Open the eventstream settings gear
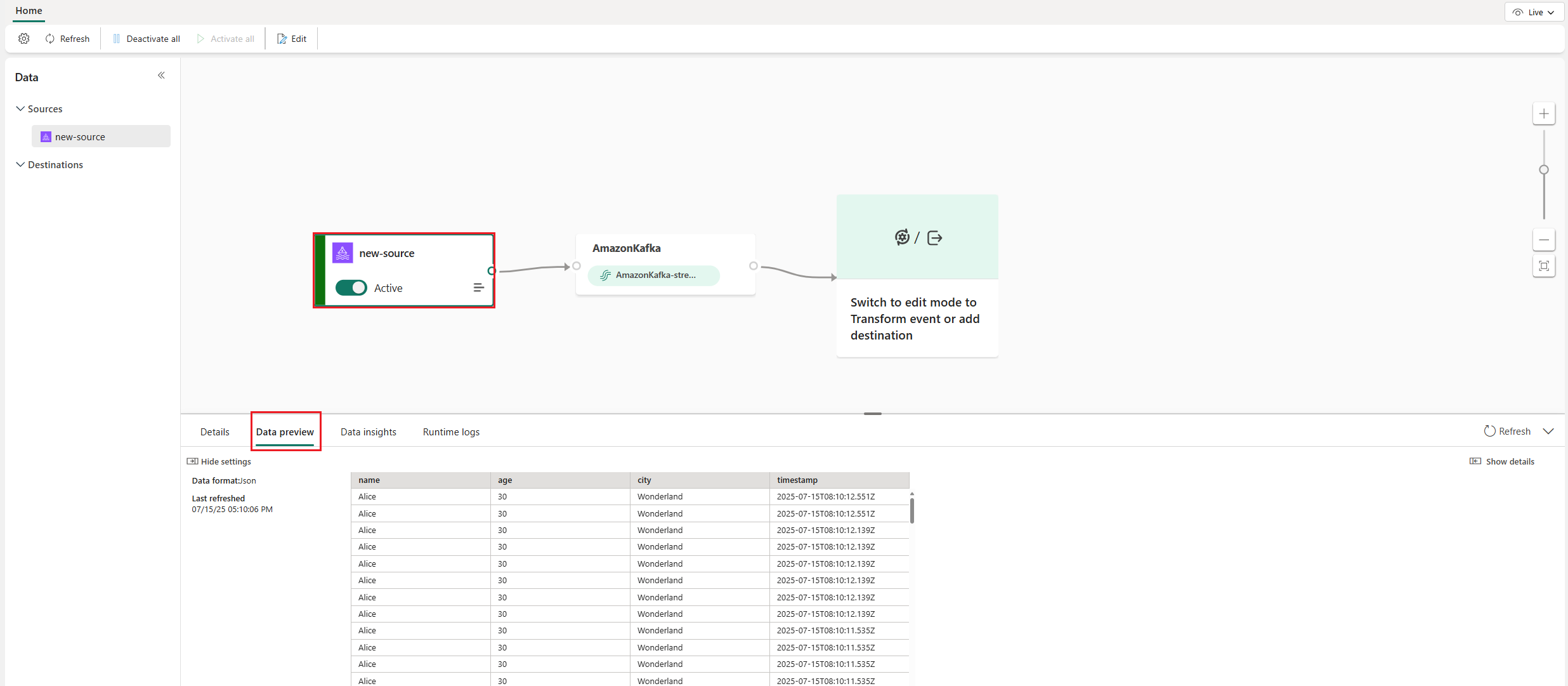This screenshot has height=686, width=1568. tap(23, 38)
